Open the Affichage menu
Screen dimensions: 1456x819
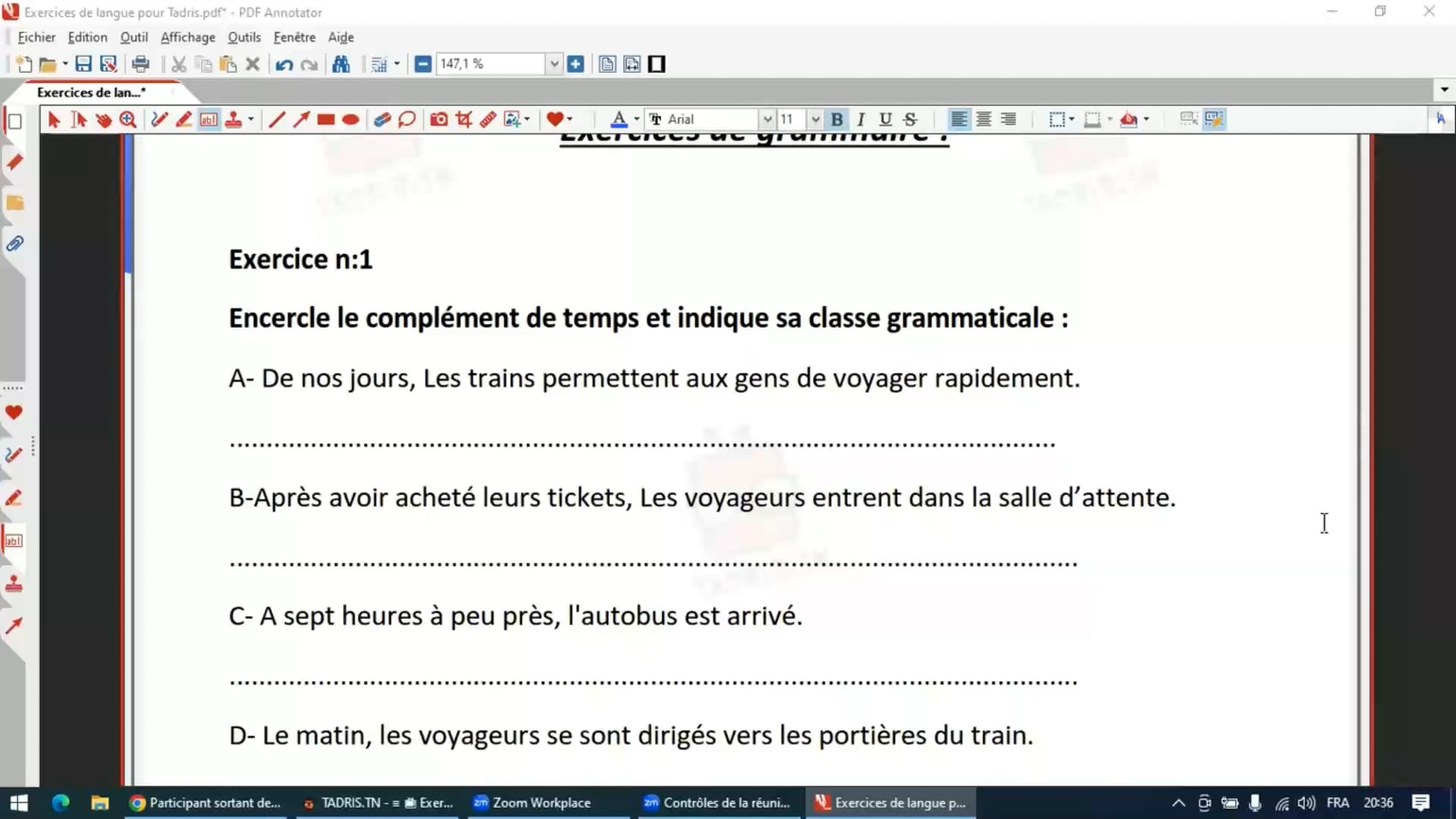pos(187,37)
